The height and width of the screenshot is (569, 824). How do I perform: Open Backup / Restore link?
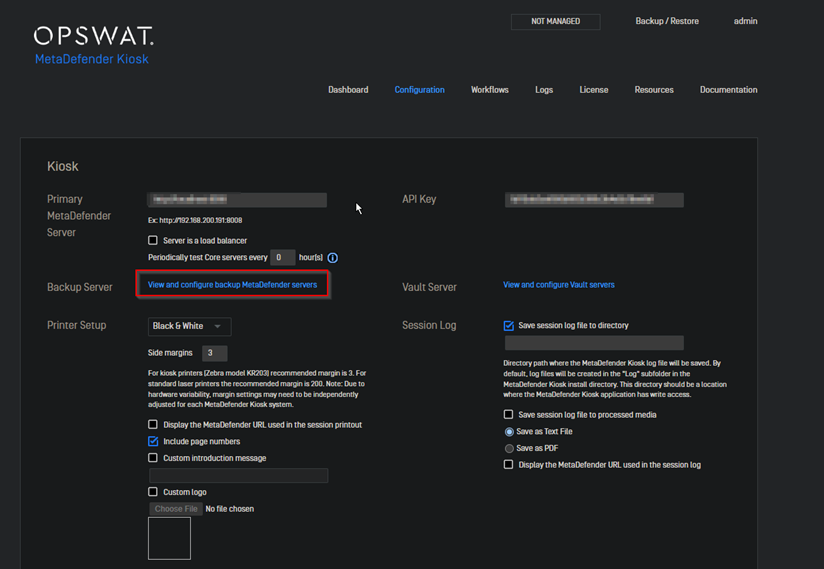pyautogui.click(x=667, y=21)
